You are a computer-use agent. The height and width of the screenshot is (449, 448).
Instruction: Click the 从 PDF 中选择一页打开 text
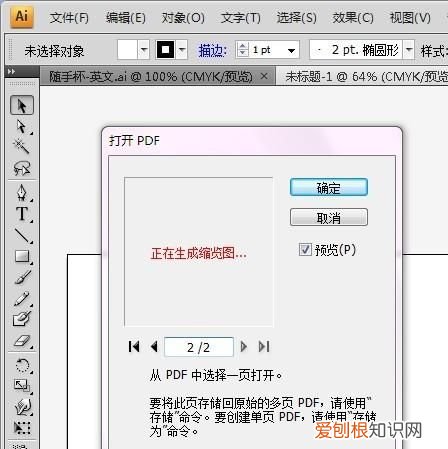pyautogui.click(x=216, y=375)
